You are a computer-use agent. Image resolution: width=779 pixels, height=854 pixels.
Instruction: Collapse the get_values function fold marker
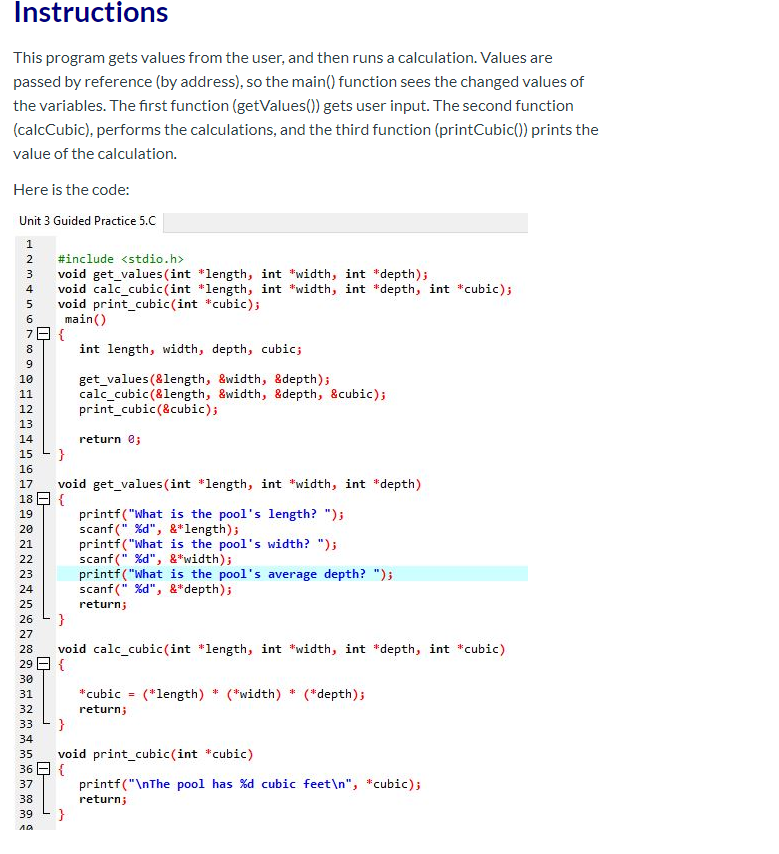(x=43, y=499)
